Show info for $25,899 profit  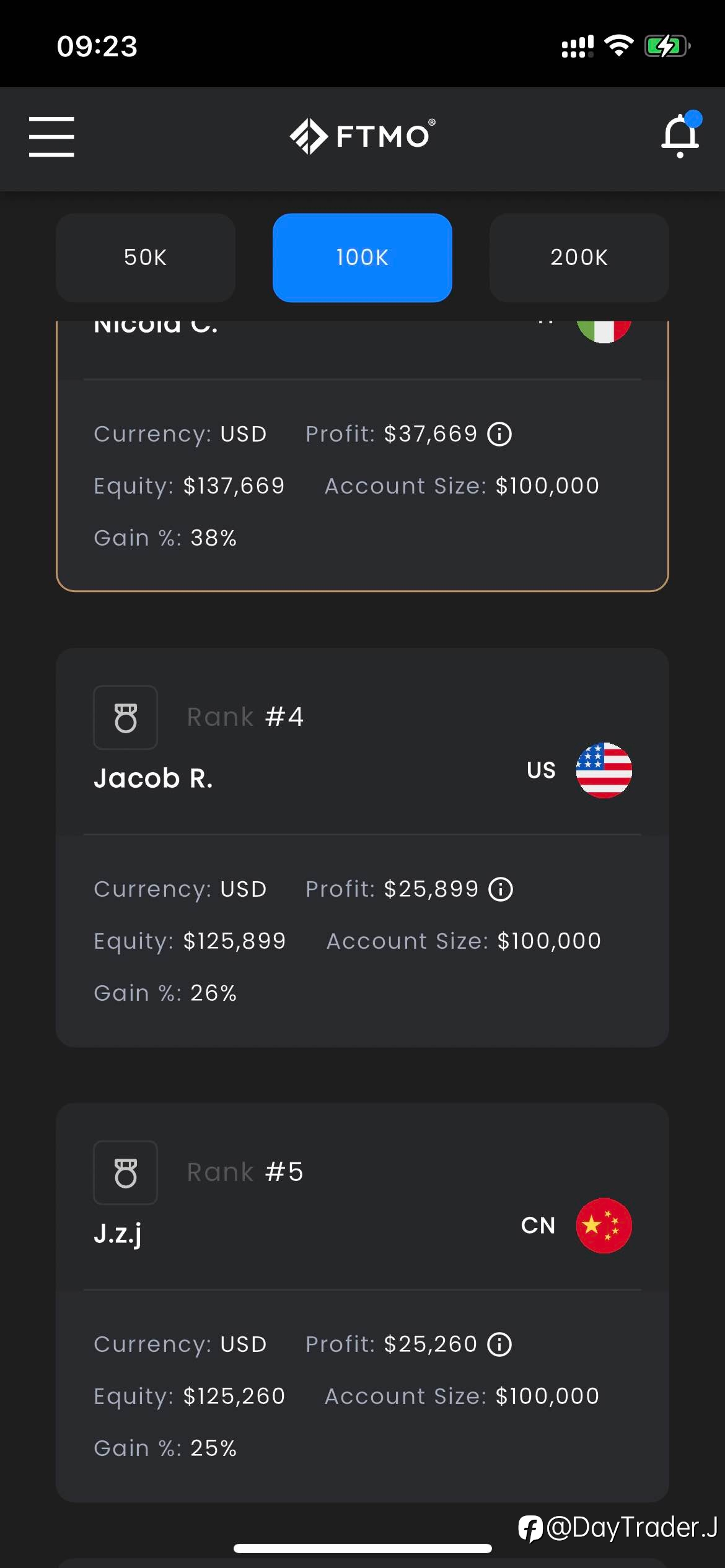501,889
